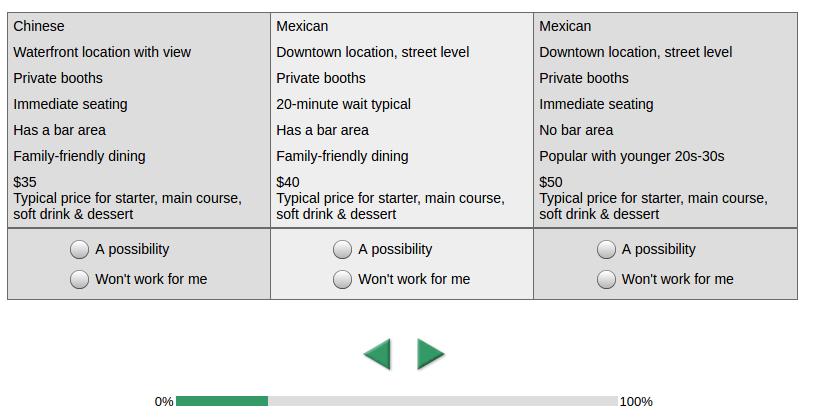
Task: Select "Won't work for me" under $50 option
Action: [x=606, y=279]
